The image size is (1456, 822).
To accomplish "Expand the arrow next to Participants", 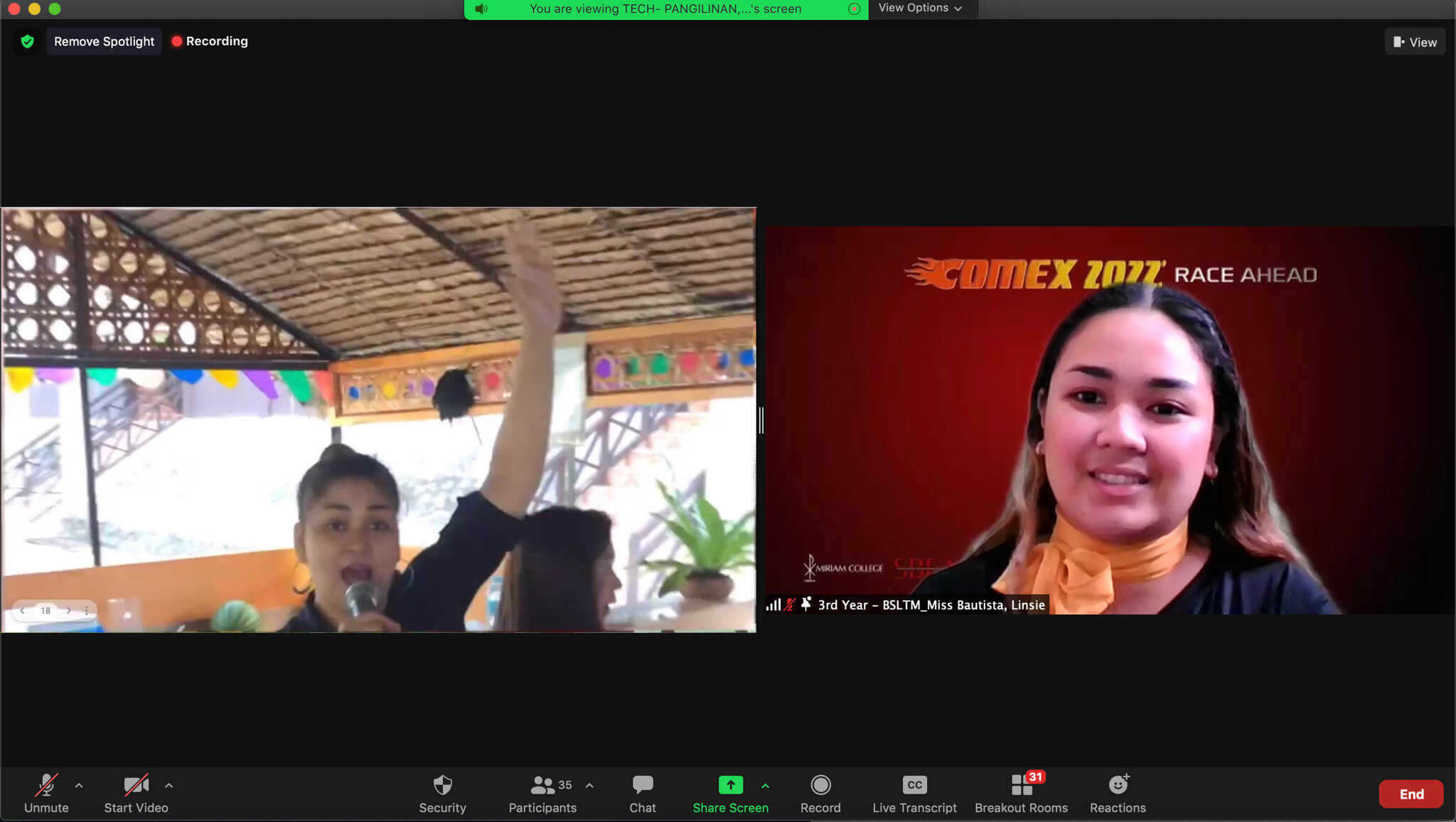I will pos(589,786).
